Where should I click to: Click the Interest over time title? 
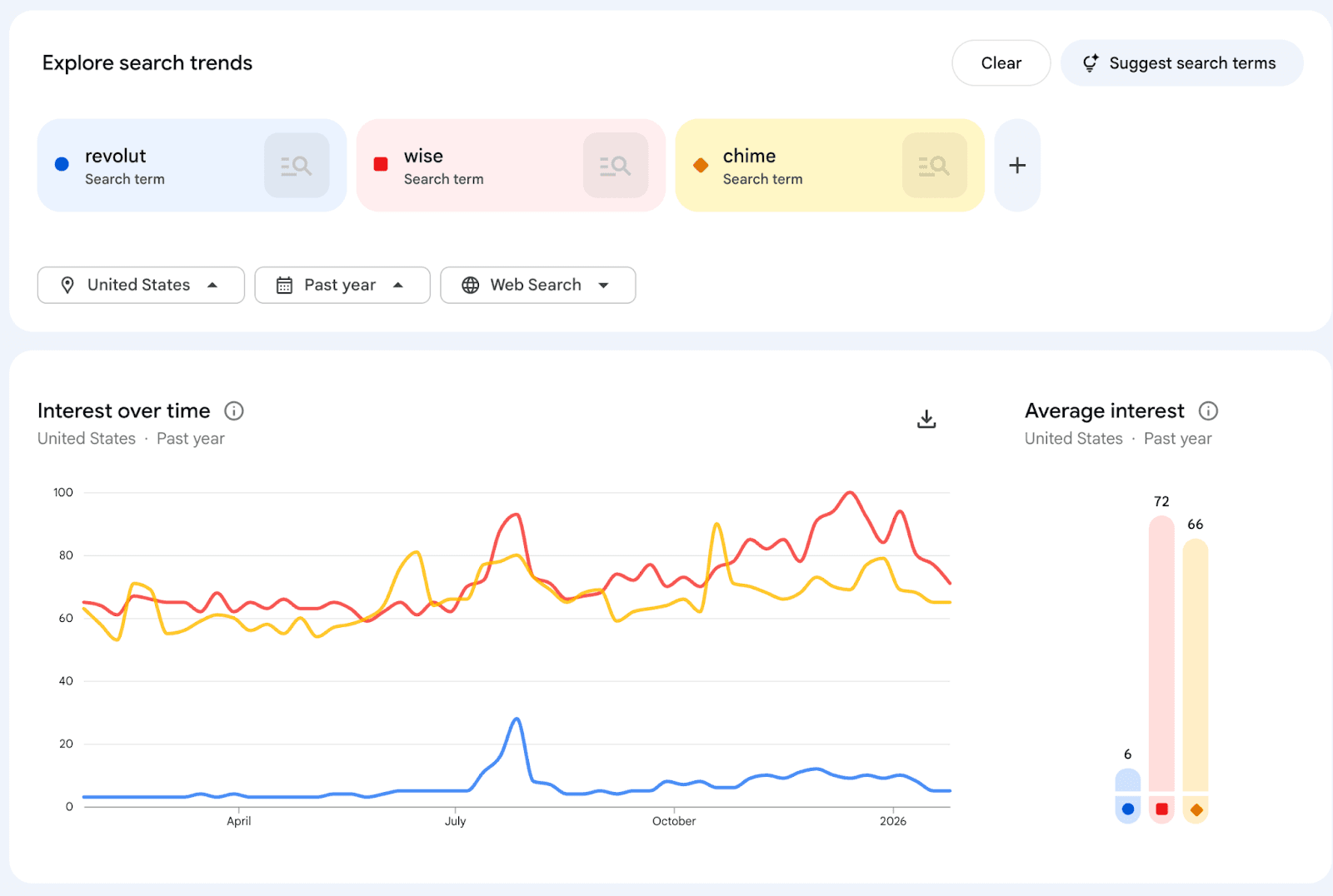[x=124, y=411]
